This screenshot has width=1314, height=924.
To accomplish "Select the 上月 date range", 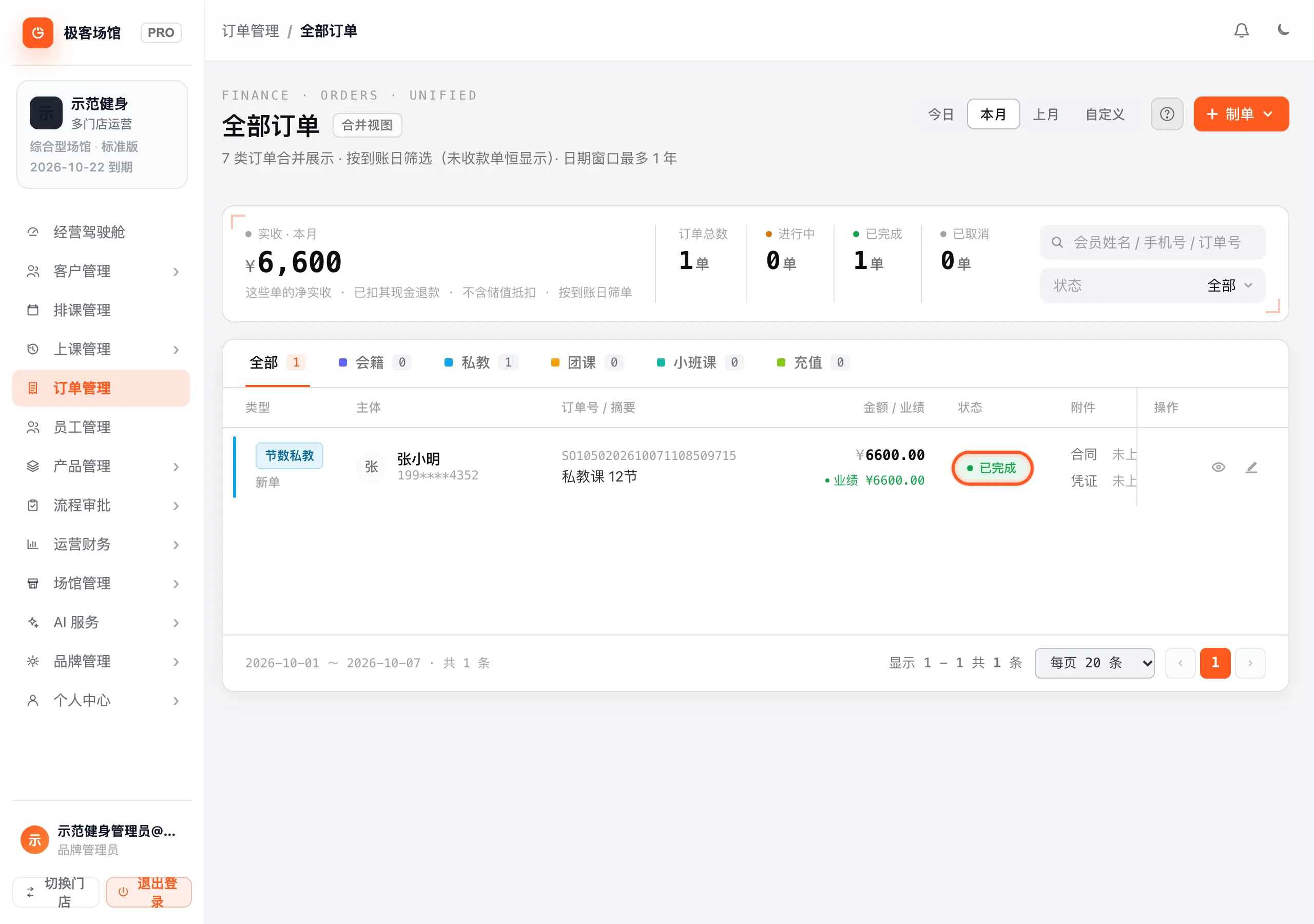I will [1045, 114].
